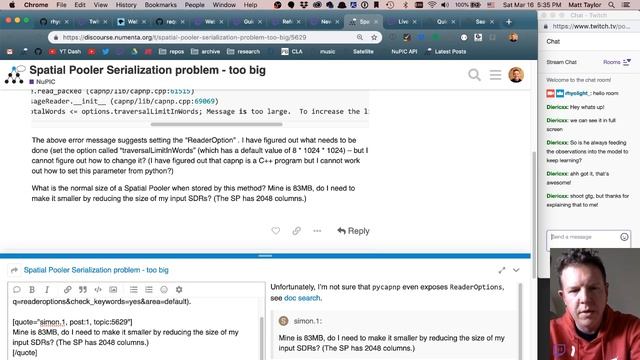Open the People menu

click(x=194, y=5)
